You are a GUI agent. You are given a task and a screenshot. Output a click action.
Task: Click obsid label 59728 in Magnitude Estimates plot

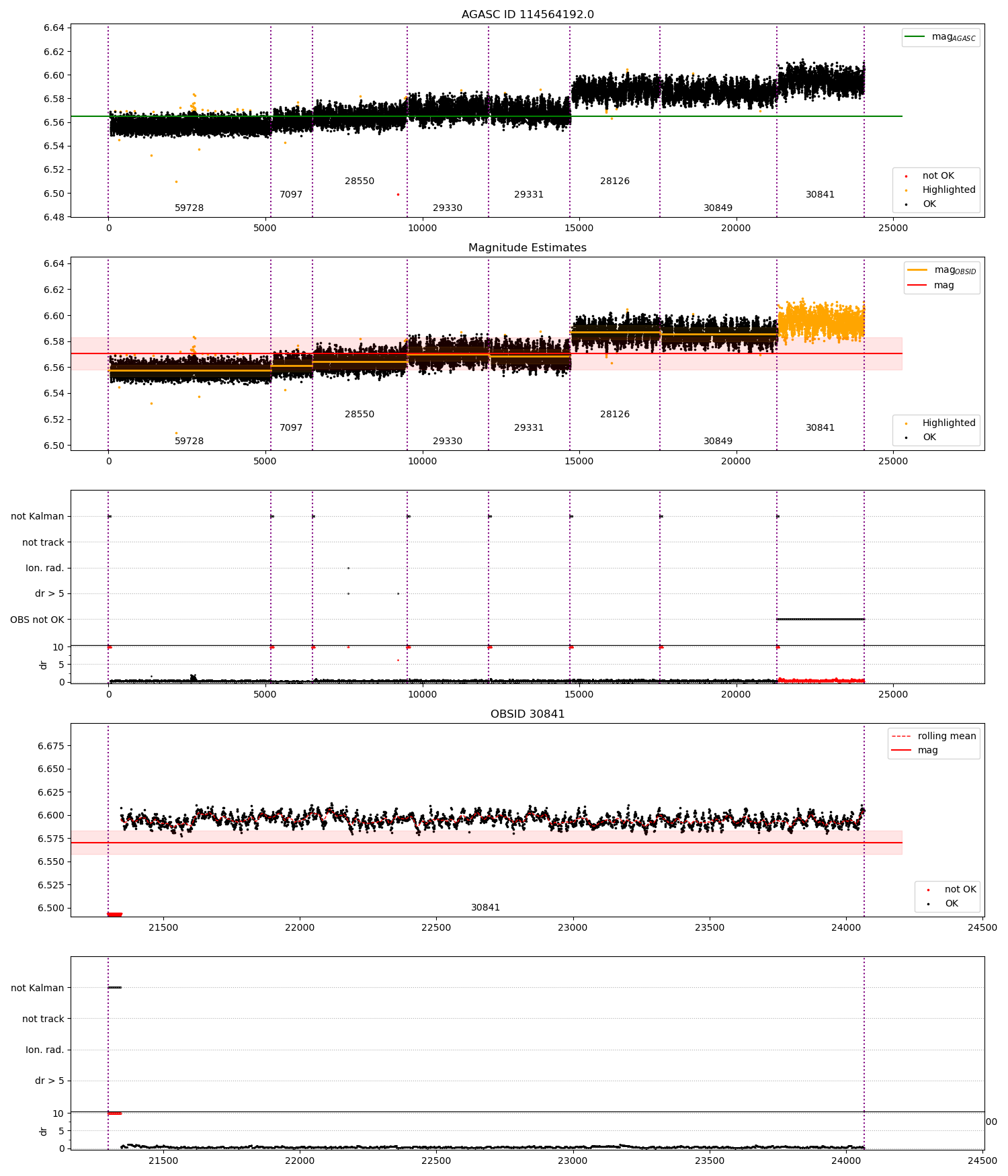(x=189, y=442)
